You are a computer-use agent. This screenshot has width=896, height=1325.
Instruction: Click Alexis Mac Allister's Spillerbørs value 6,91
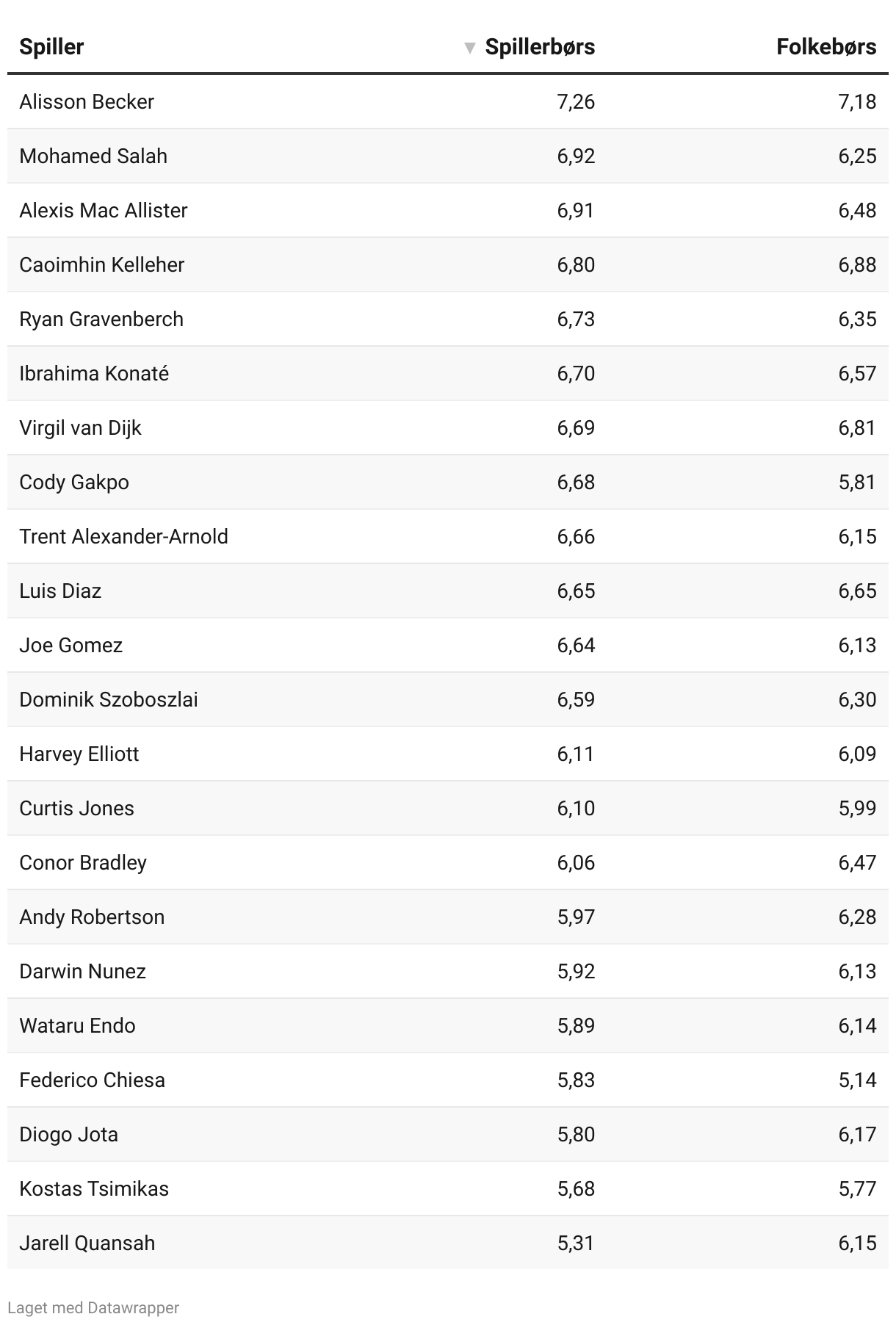coord(575,210)
